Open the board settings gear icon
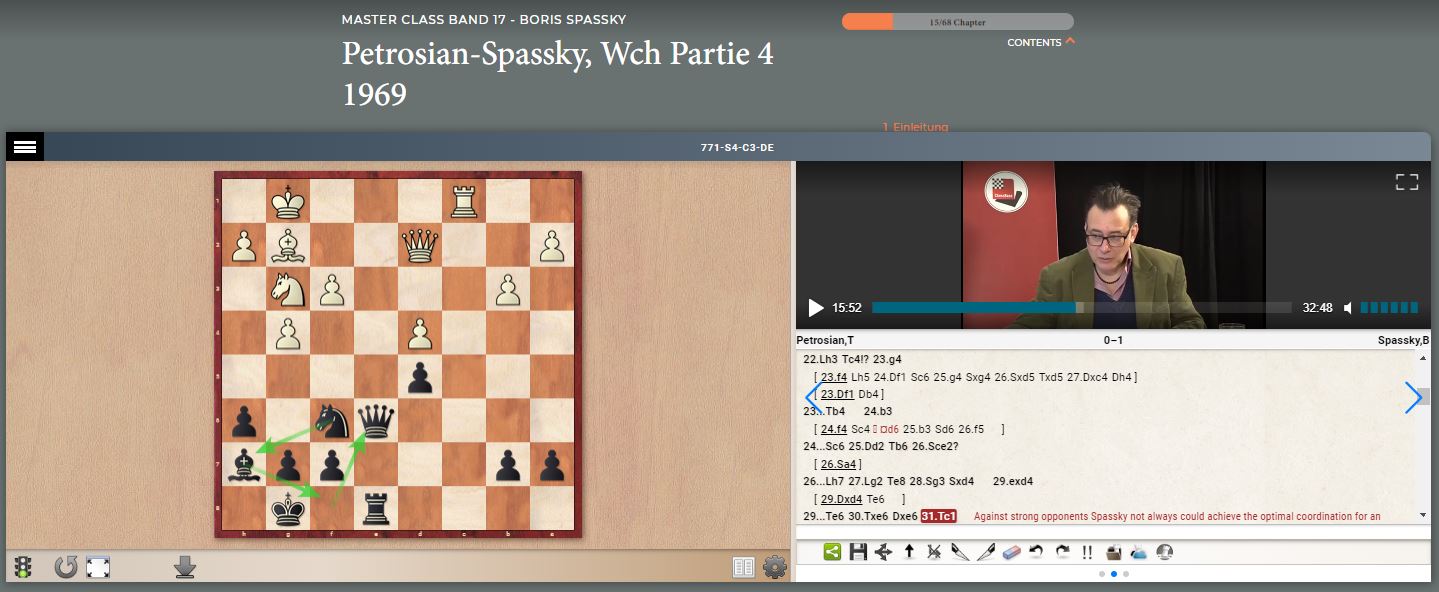 [775, 568]
